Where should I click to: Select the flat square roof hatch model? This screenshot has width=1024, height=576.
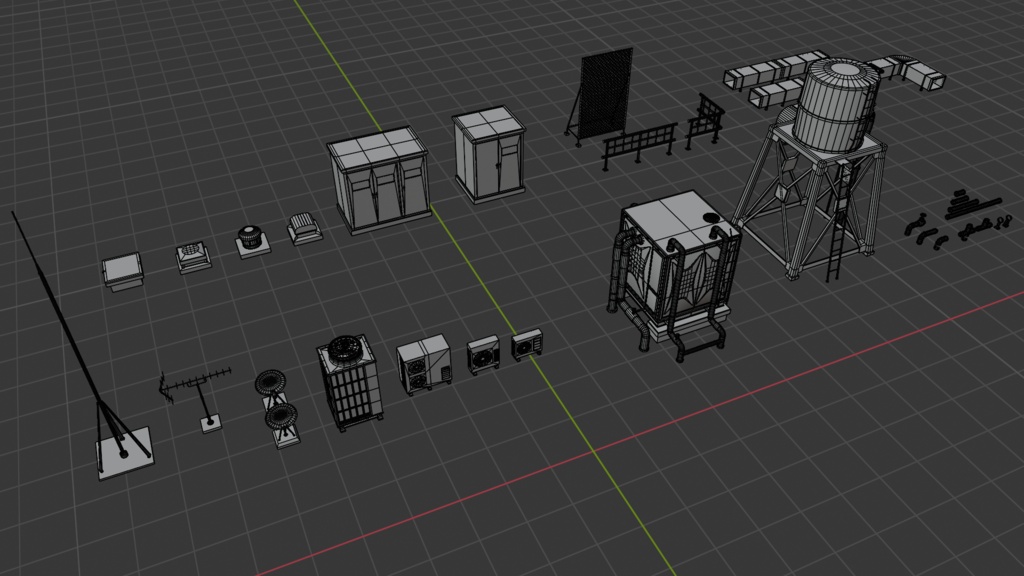123,272
